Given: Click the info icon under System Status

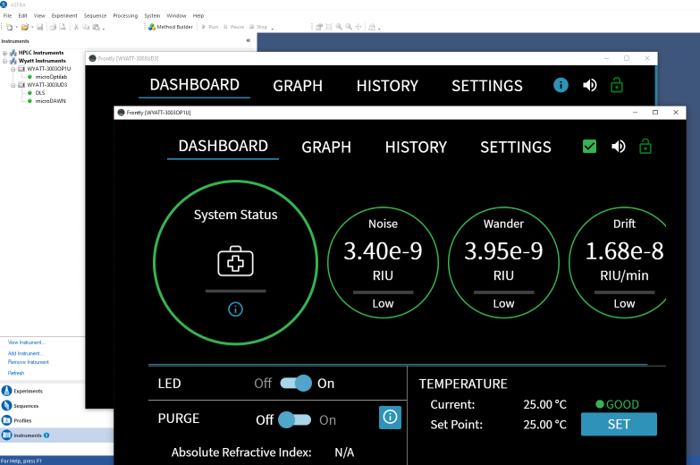Looking at the screenshot, I should coord(235,310).
